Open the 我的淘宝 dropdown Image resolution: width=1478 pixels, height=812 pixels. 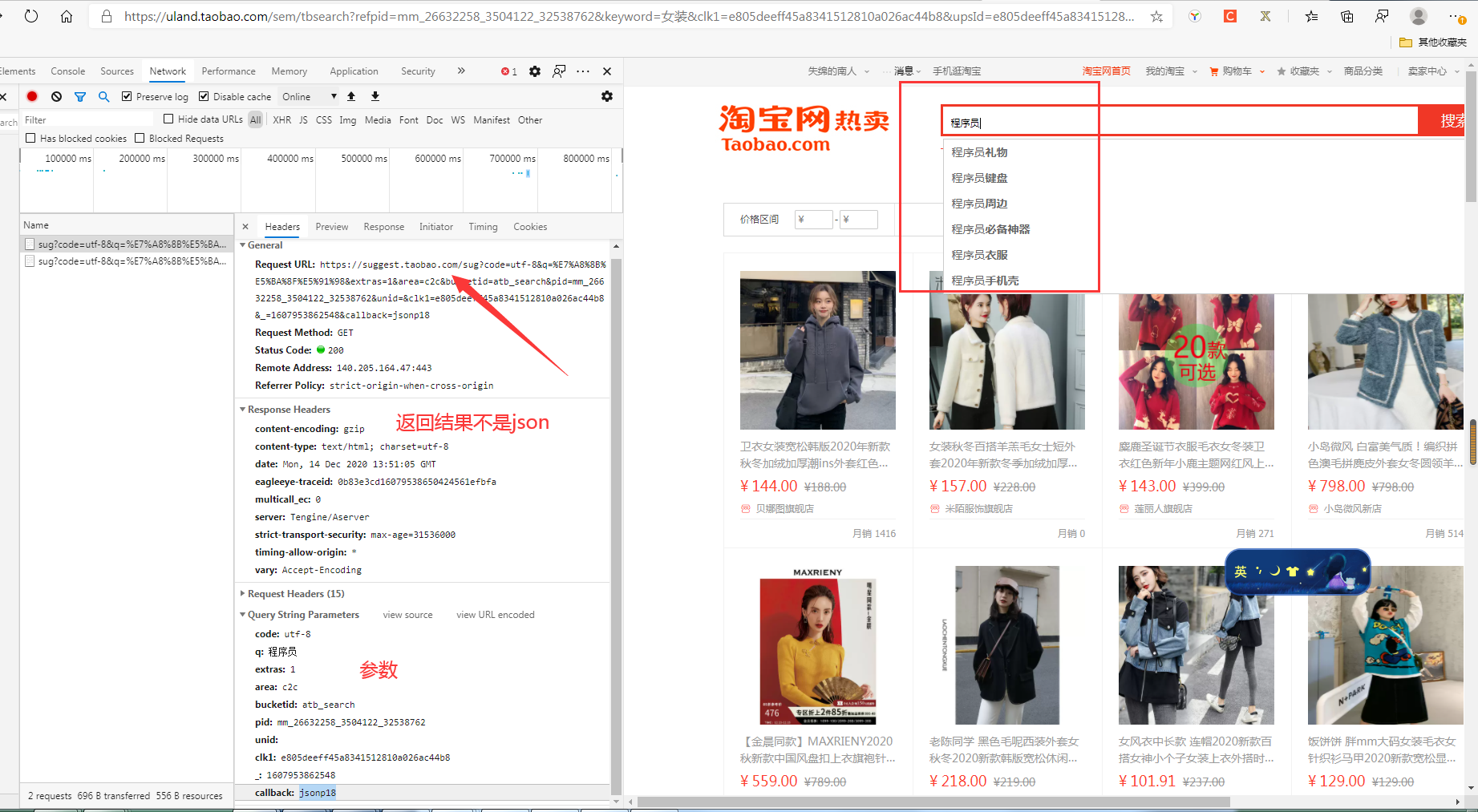coord(1171,71)
